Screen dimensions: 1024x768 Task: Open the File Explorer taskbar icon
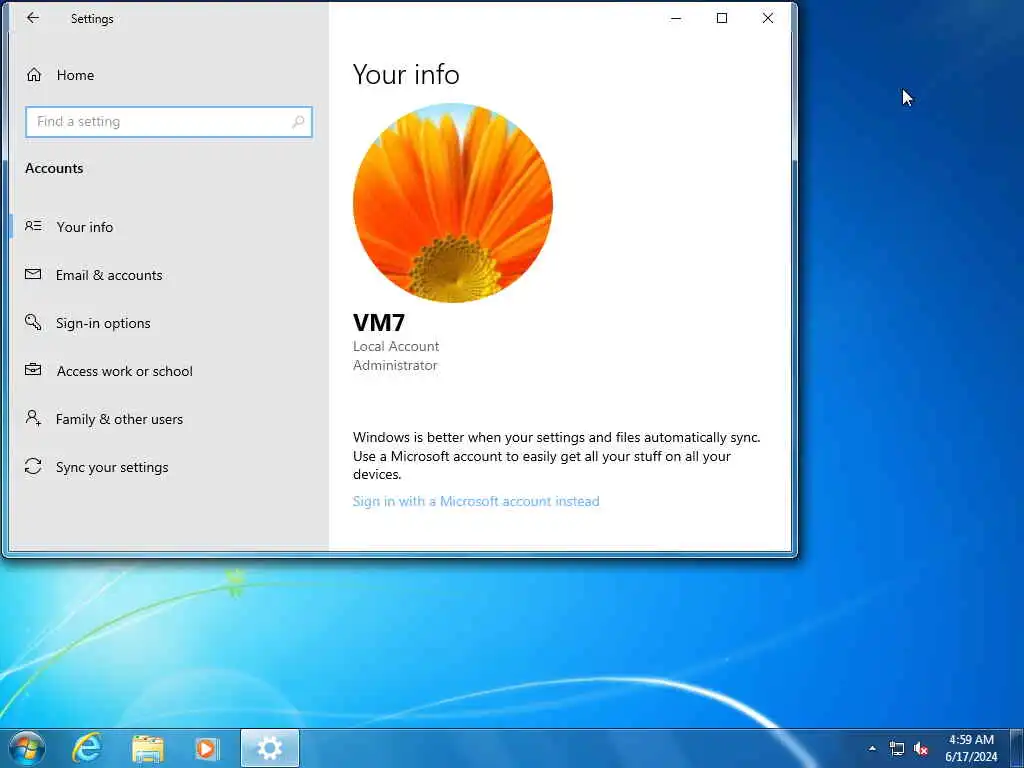click(148, 749)
